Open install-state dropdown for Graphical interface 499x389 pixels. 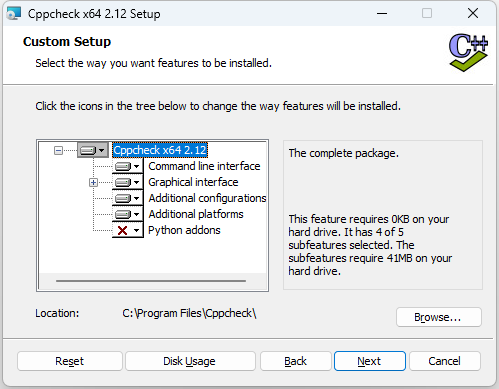pyautogui.click(x=127, y=182)
